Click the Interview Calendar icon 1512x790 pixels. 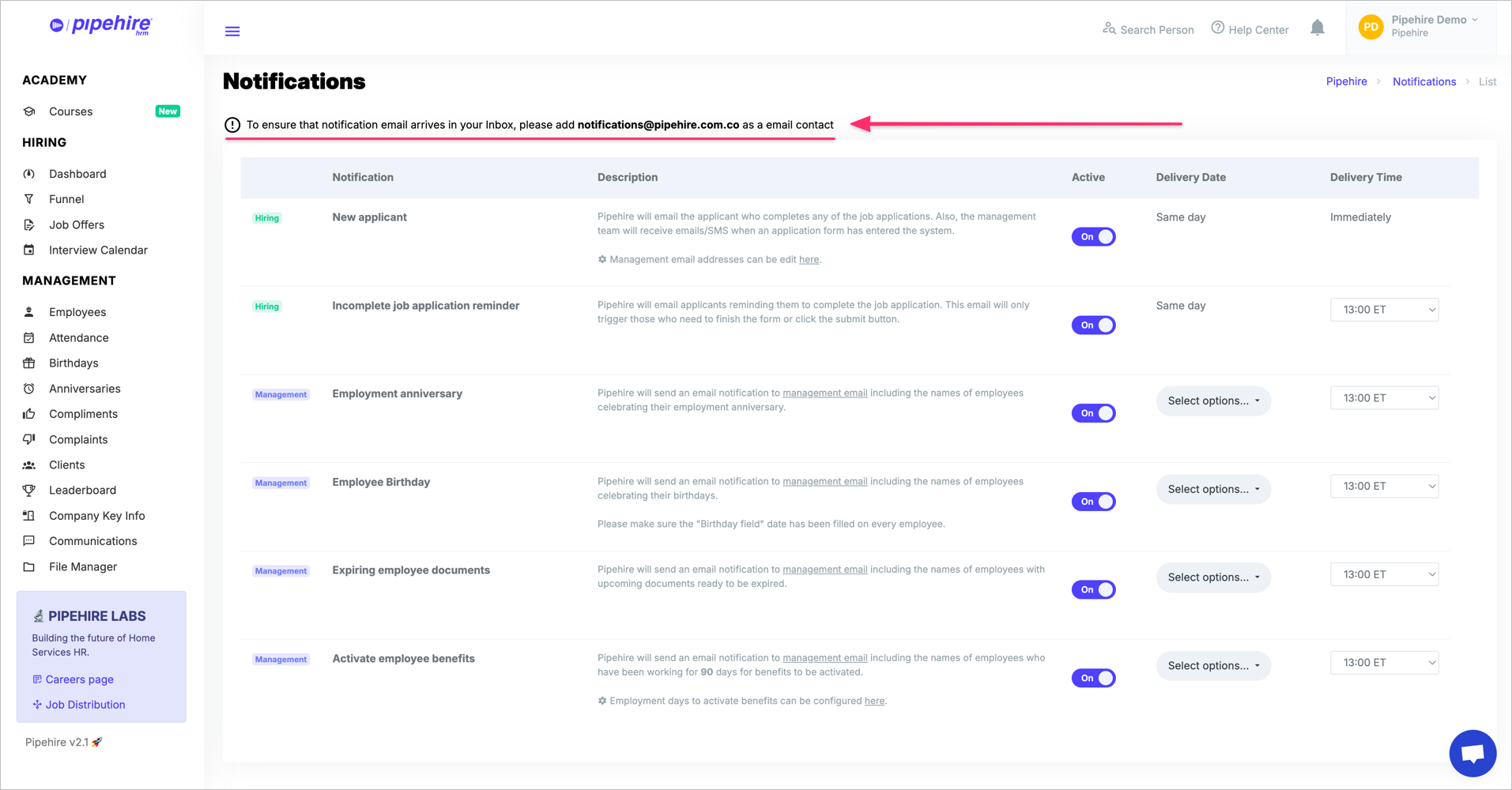[x=29, y=250]
